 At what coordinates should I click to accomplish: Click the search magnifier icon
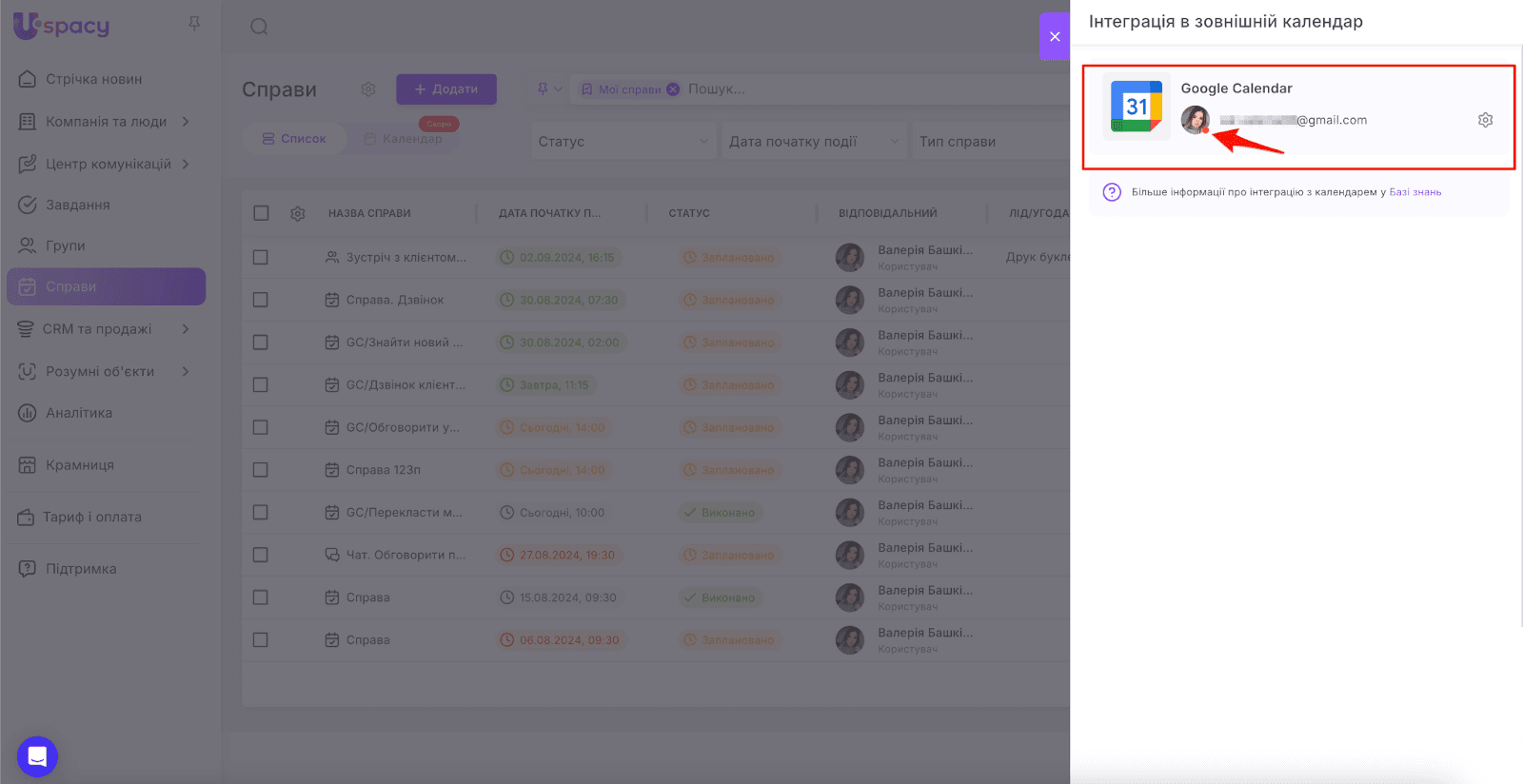pos(259,27)
